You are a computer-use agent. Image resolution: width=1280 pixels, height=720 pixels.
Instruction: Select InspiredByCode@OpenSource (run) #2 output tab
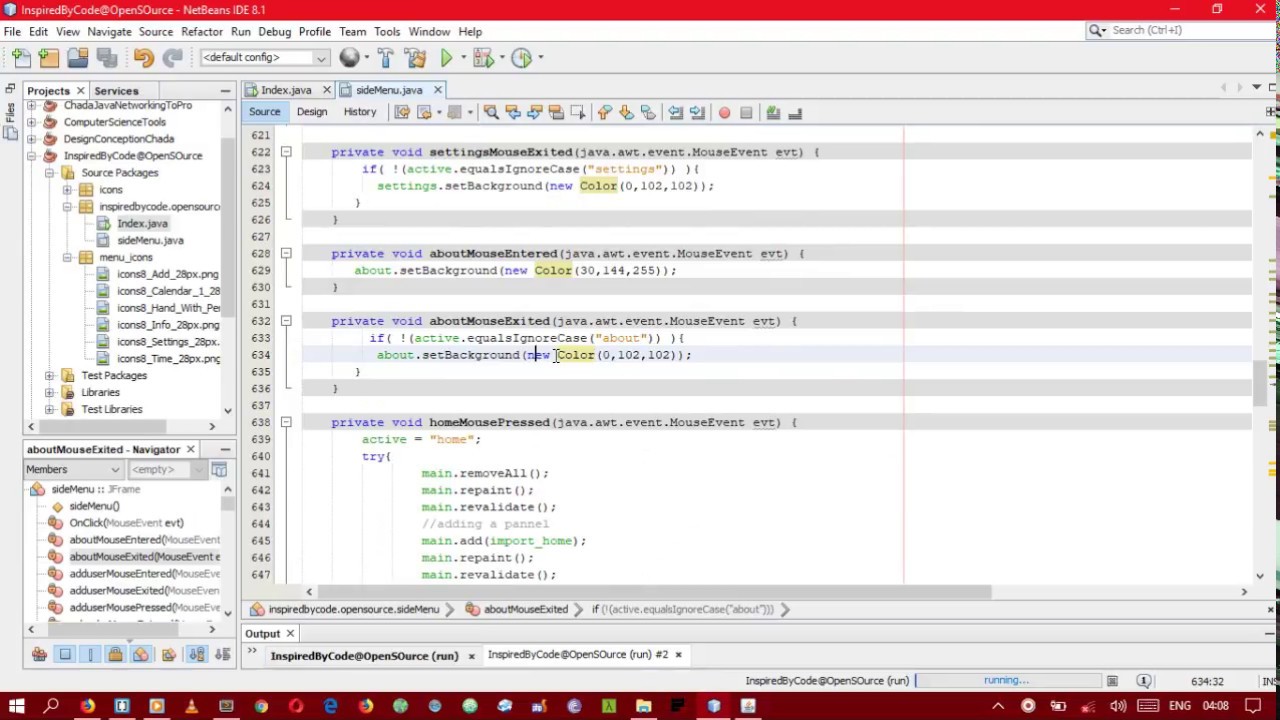(x=577, y=655)
